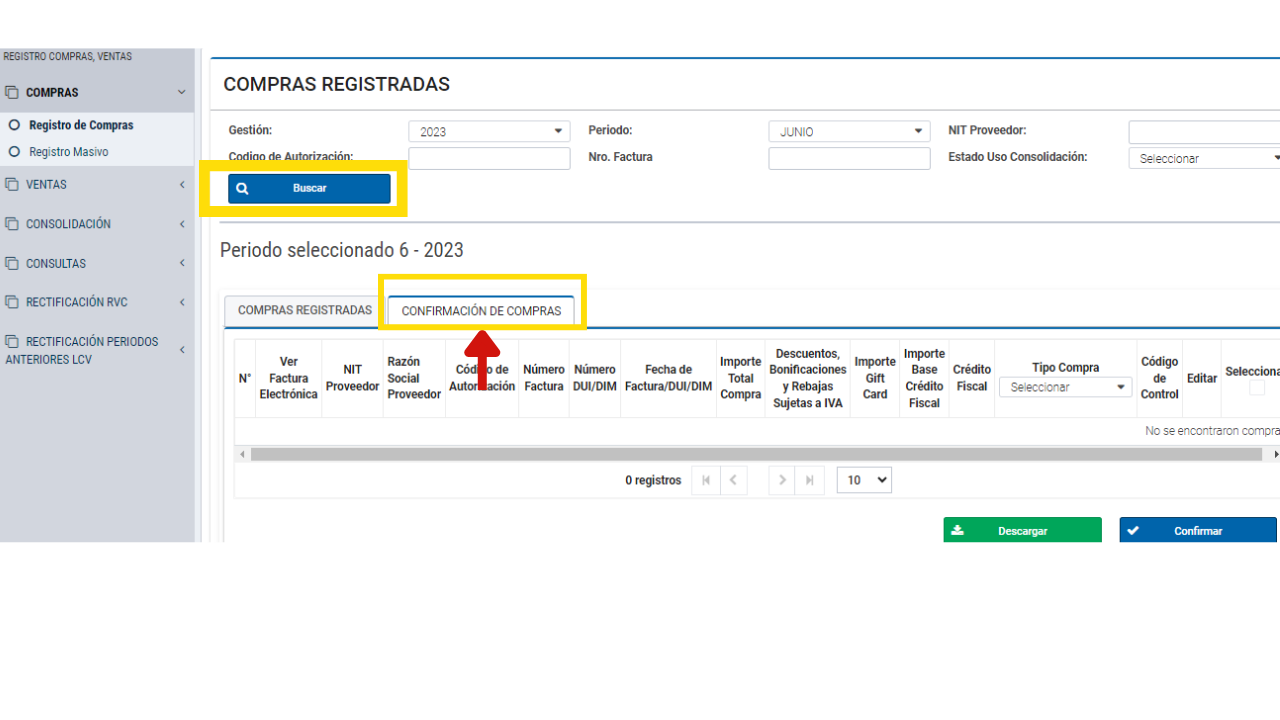
Task: Open the Confirmación de Compras tab
Action: (481, 311)
